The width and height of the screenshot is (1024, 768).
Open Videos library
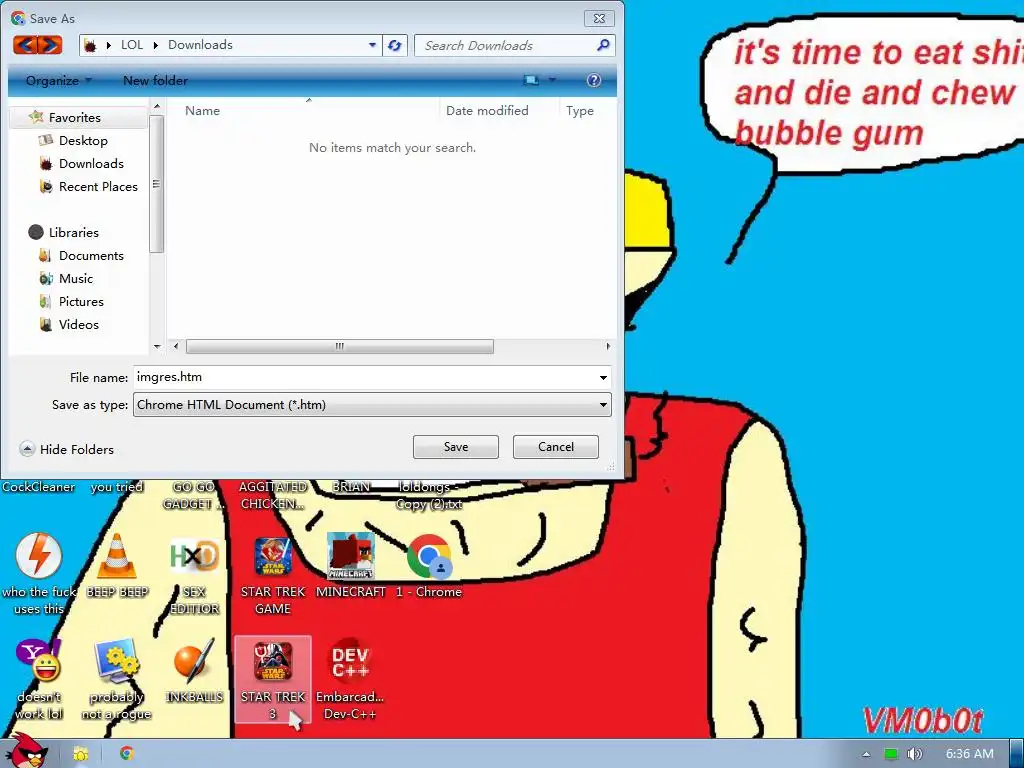point(78,324)
